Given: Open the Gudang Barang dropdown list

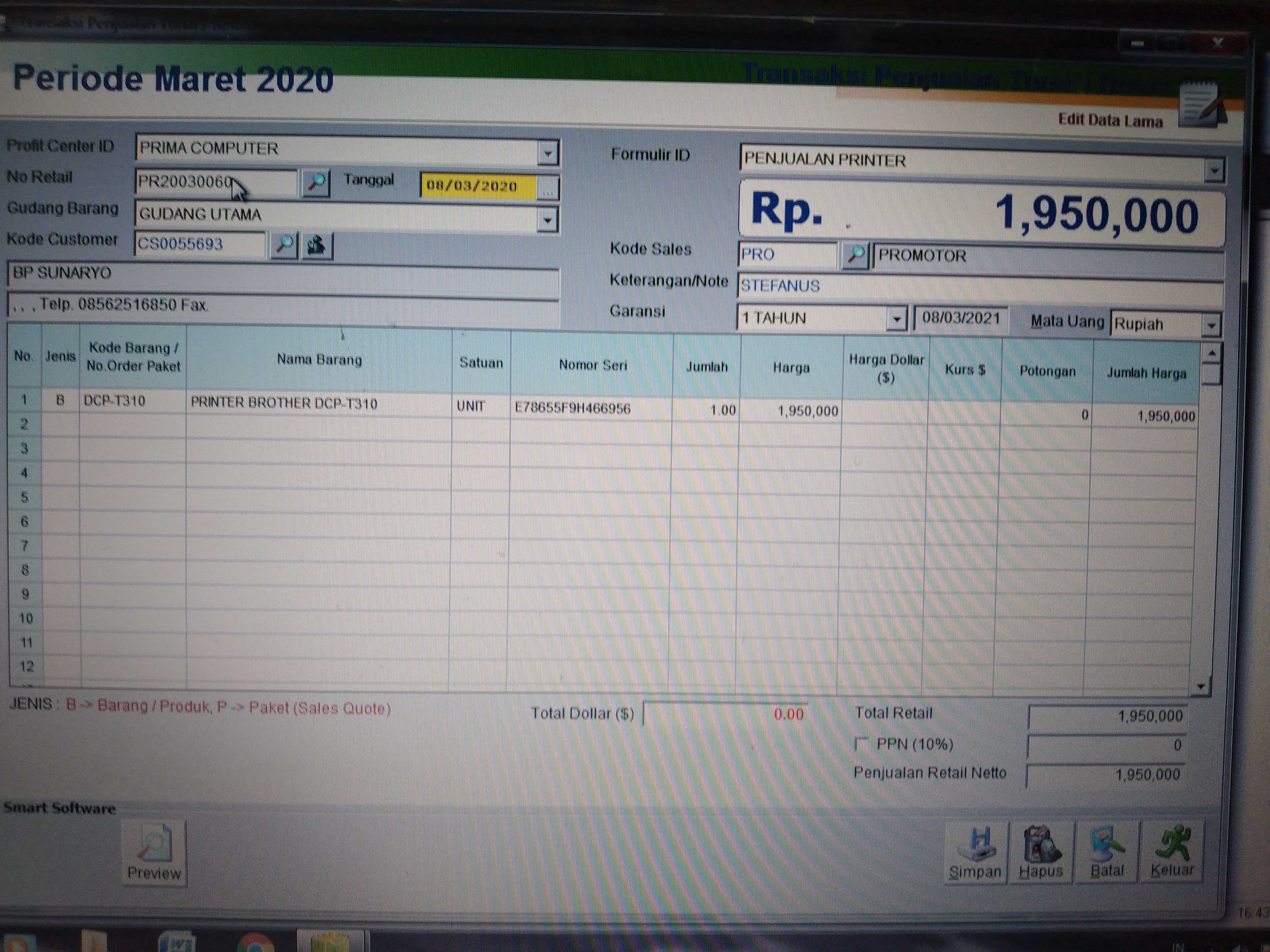Looking at the screenshot, I should pyautogui.click(x=547, y=220).
